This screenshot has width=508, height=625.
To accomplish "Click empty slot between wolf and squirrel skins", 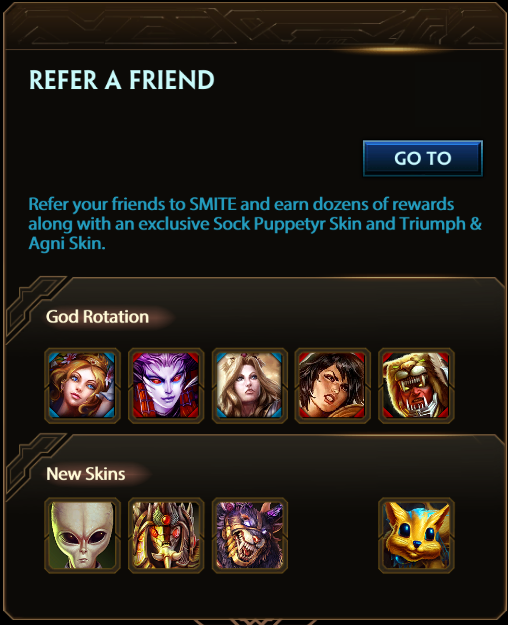I will 333,535.
